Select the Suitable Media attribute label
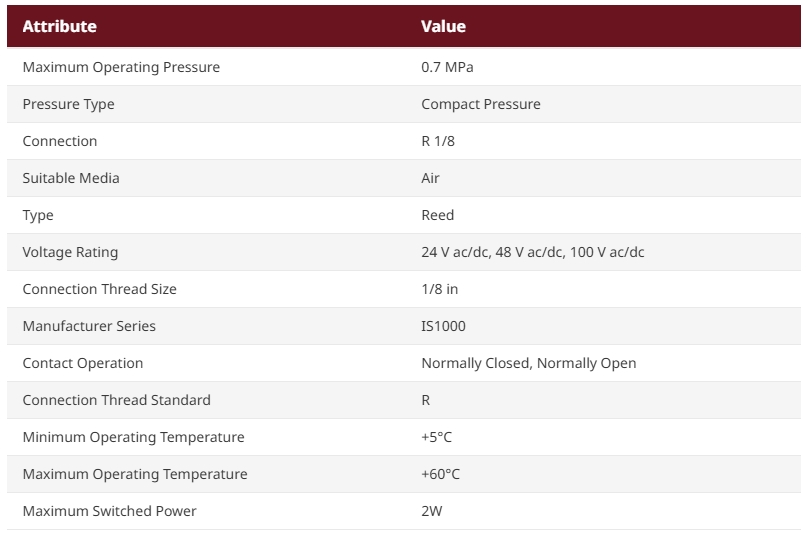Viewport: 807px width, 534px height. click(x=71, y=178)
